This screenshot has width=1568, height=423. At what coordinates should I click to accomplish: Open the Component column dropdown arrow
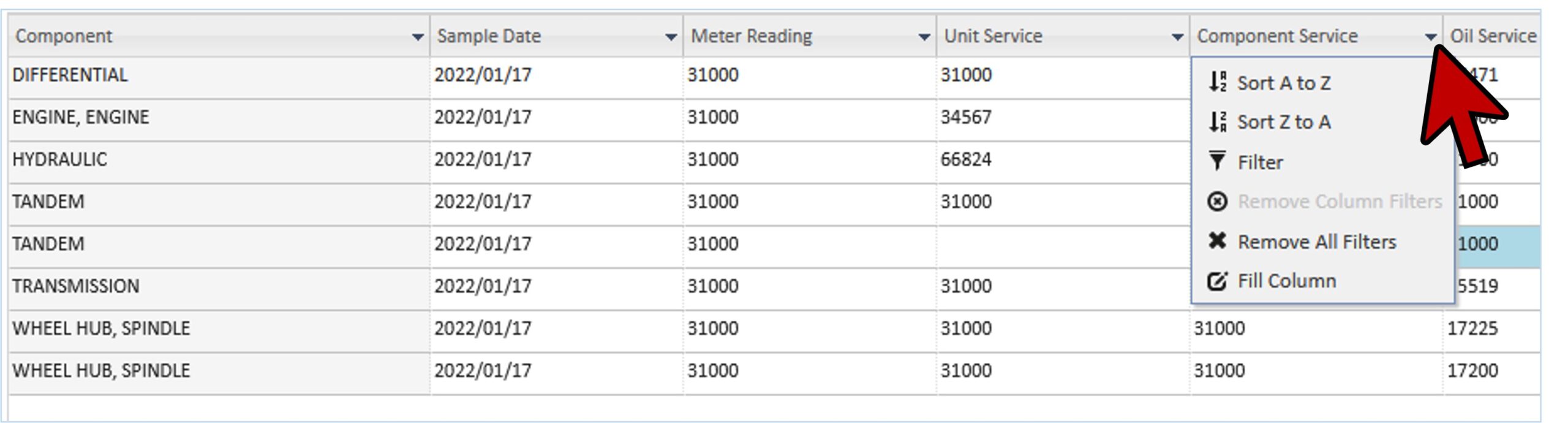coord(418,37)
